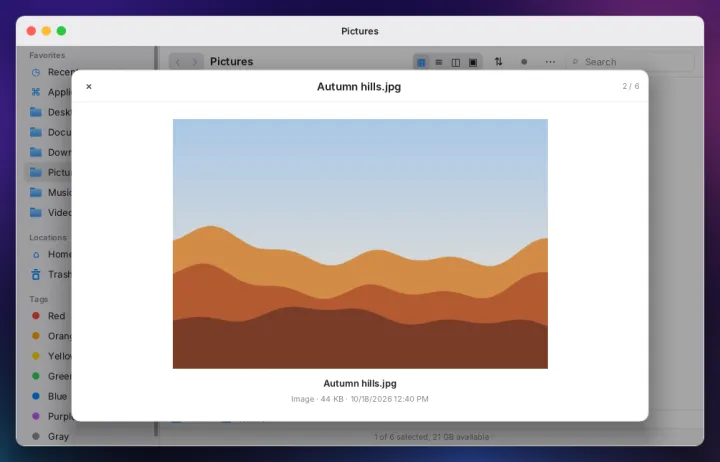
Task: Click the preview header title 'Autumn hills.jpg'
Action: pos(359,87)
